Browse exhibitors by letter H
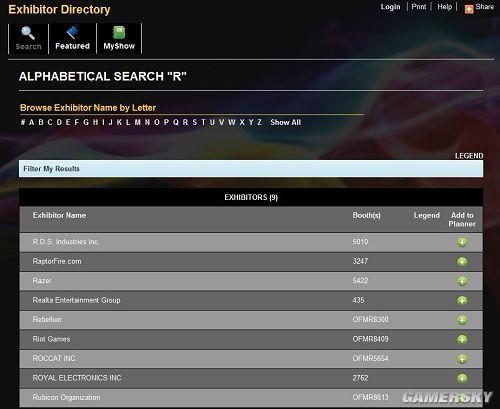 [x=96, y=122]
